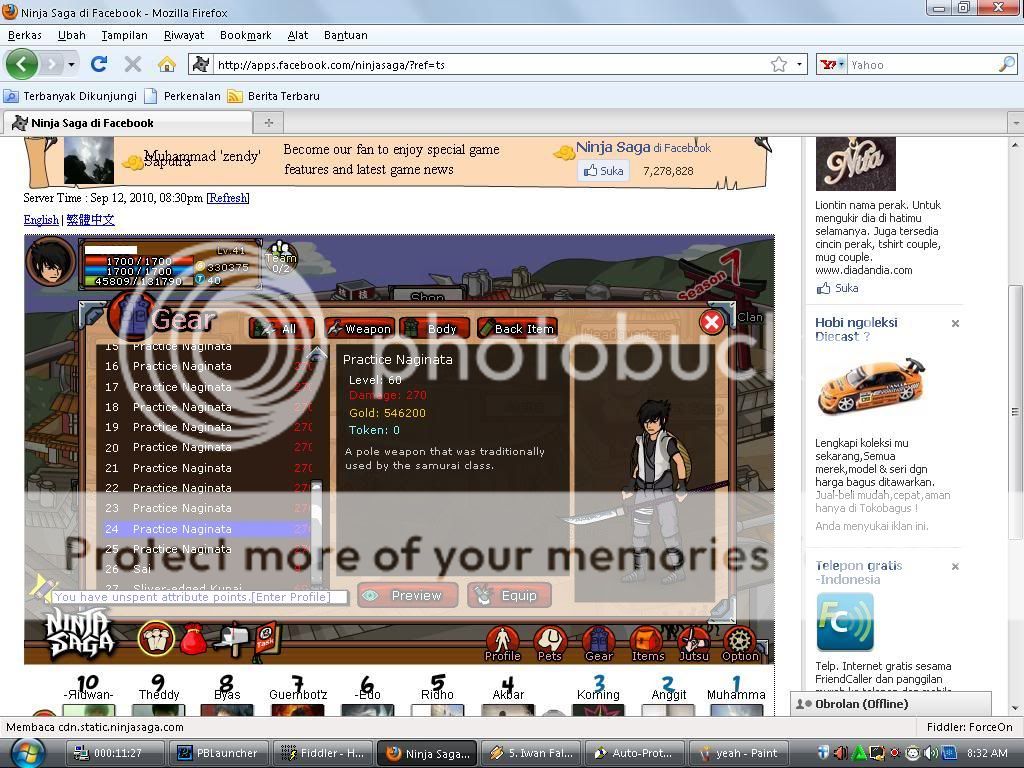Select the 'Ninja Saga di Facebook' browser tab
1024x768 pixels.
[x=128, y=123]
